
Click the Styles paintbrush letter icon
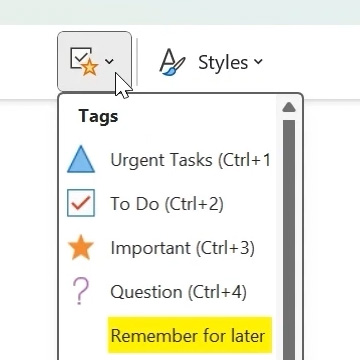click(x=172, y=62)
